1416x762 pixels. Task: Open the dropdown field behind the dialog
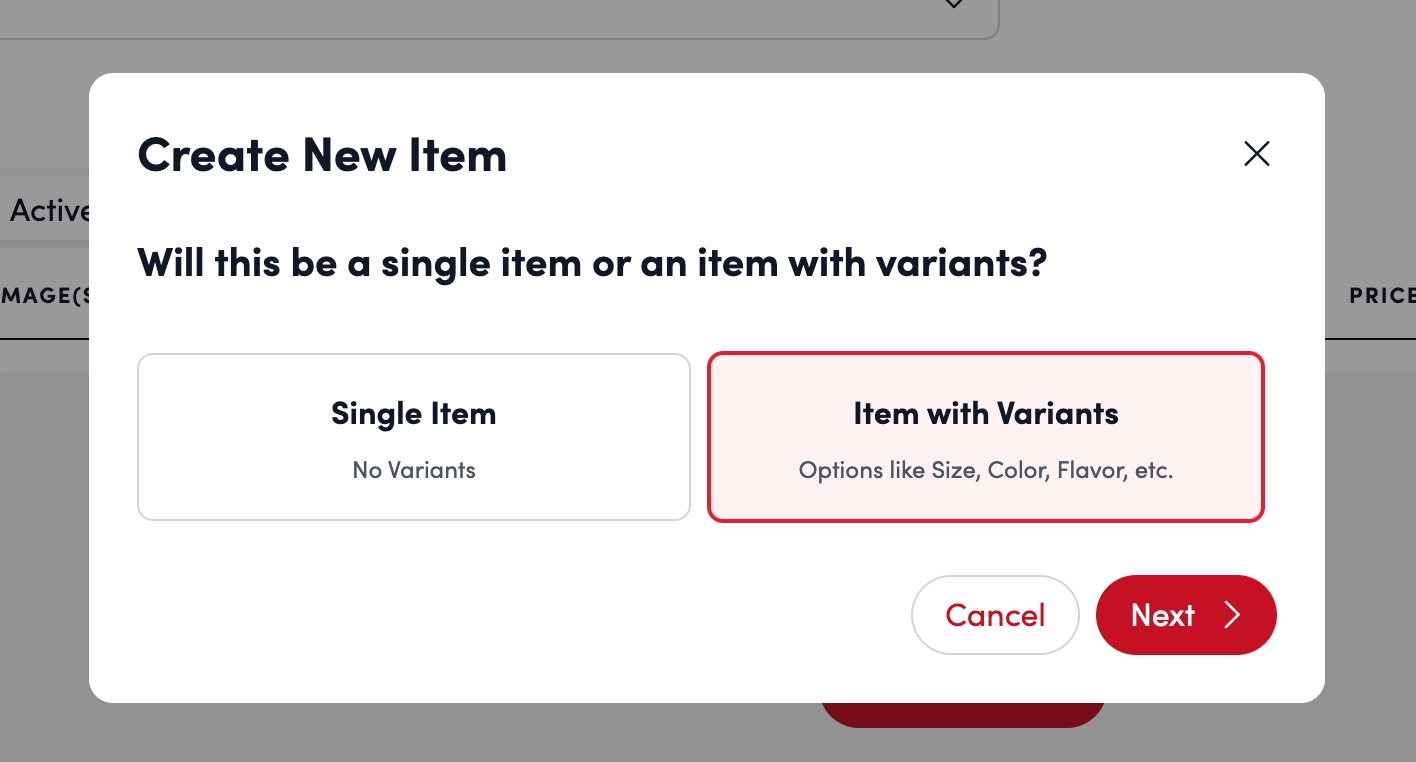[x=500, y=18]
